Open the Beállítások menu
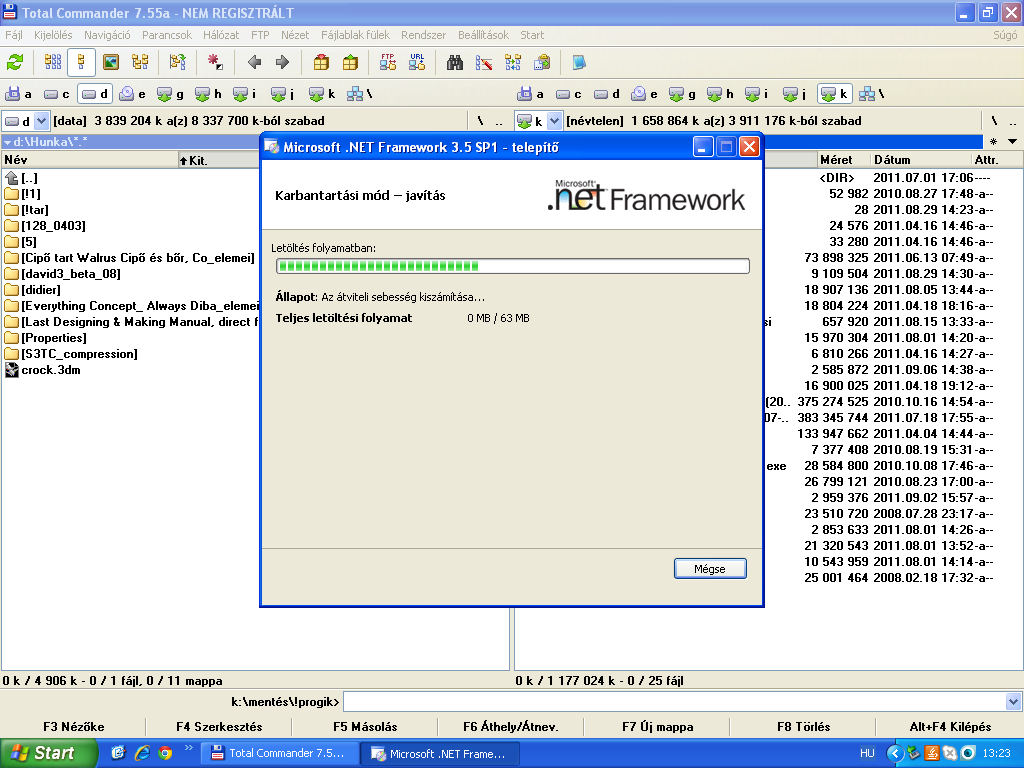This screenshot has height=768, width=1024. (483, 35)
